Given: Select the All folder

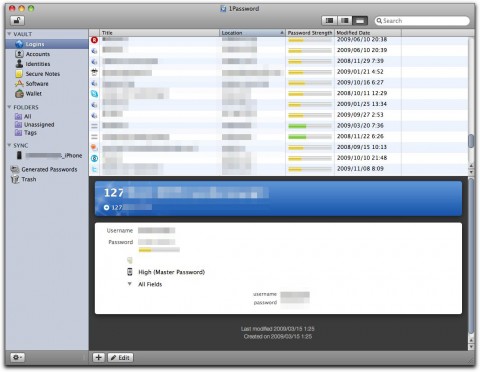Looking at the screenshot, I should (x=28, y=116).
